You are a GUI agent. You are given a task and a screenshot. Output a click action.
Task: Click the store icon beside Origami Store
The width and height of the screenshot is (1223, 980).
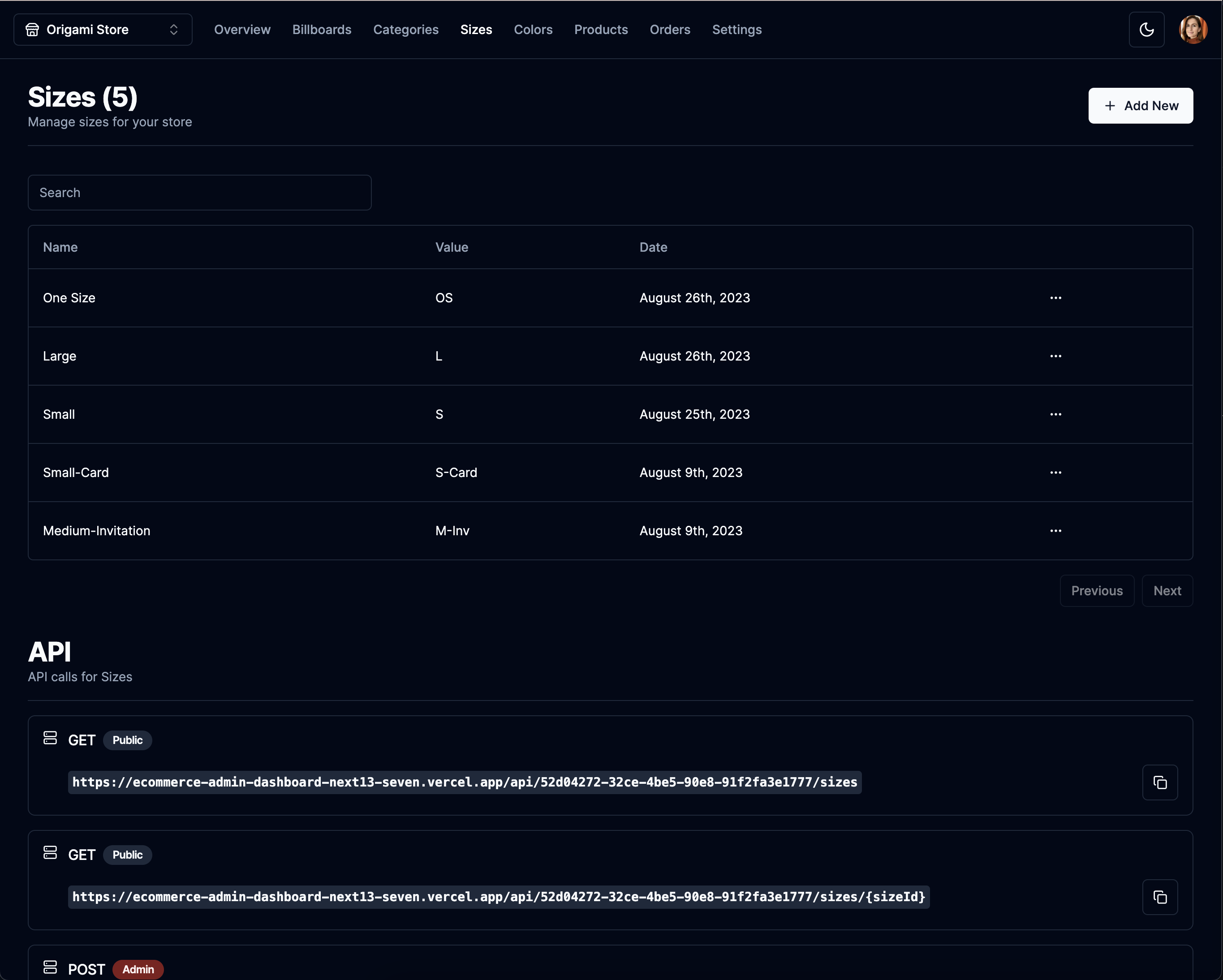(x=32, y=30)
